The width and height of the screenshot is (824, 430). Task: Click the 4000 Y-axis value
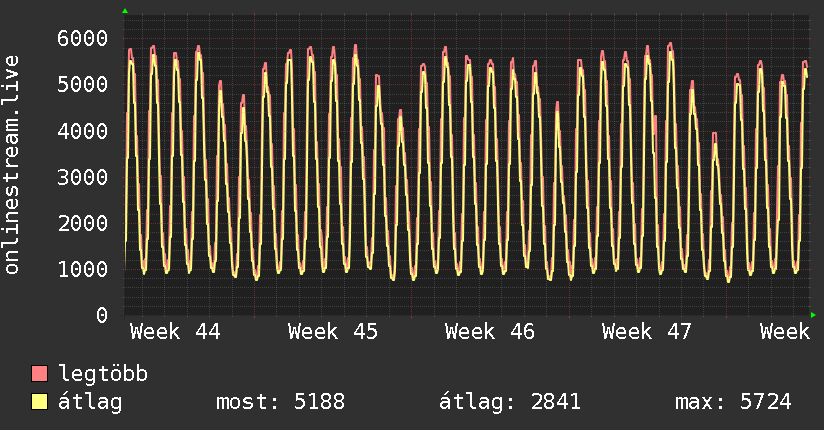[x=81, y=130]
